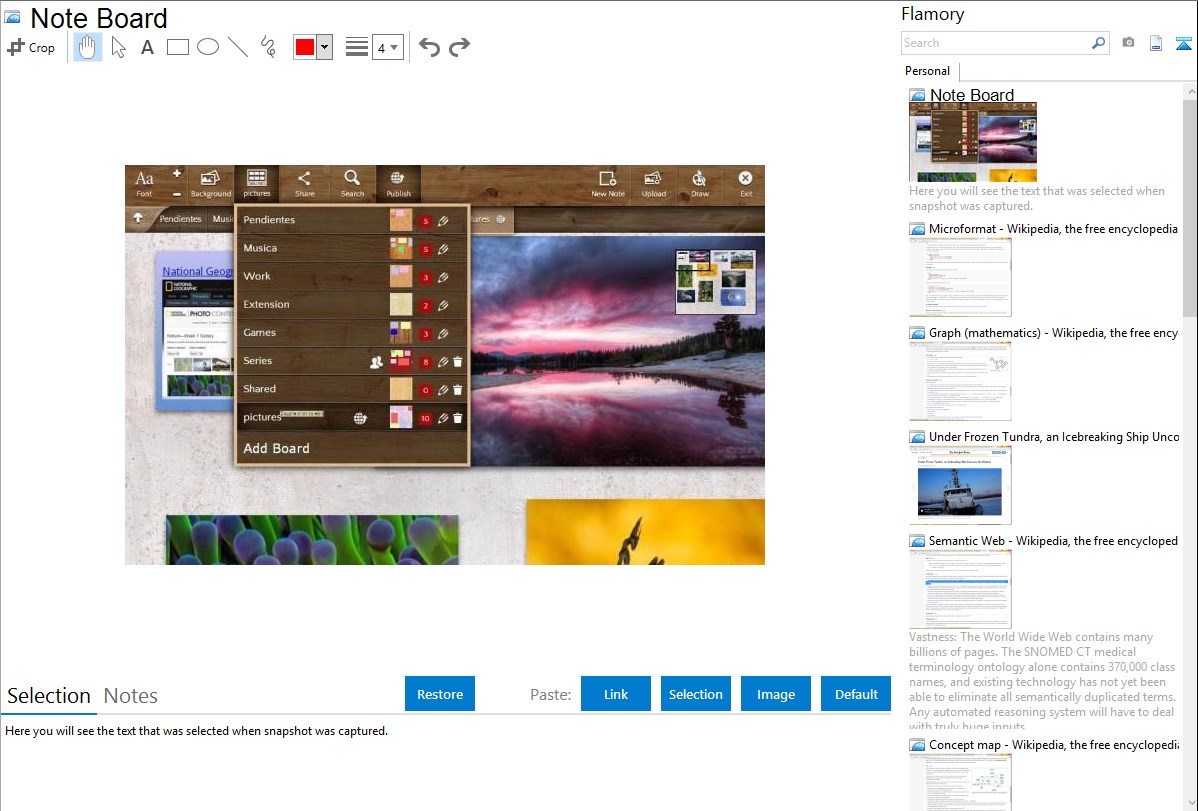Select the Crop tool
This screenshot has height=811, width=1198.
[x=31, y=47]
